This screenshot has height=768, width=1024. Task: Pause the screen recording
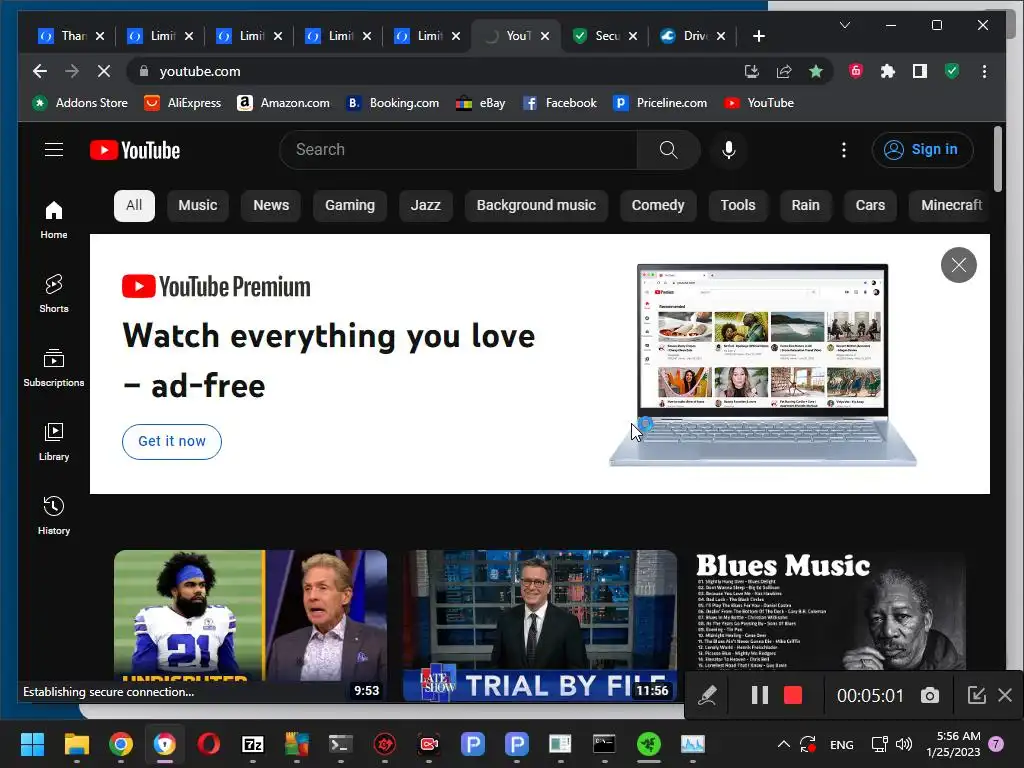(760, 695)
